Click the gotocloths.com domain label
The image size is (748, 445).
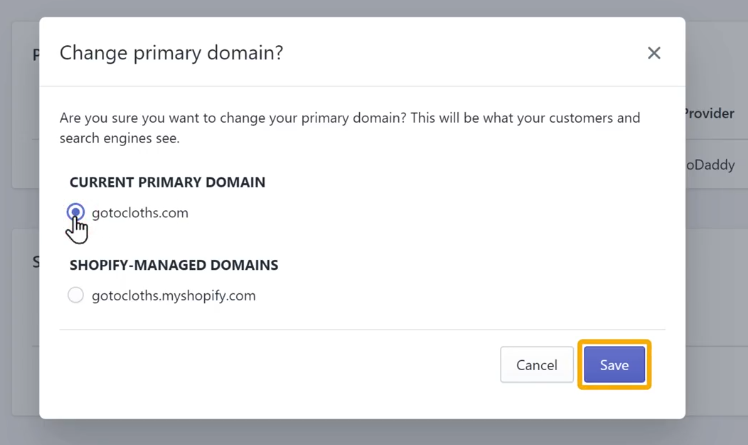[x=140, y=213]
